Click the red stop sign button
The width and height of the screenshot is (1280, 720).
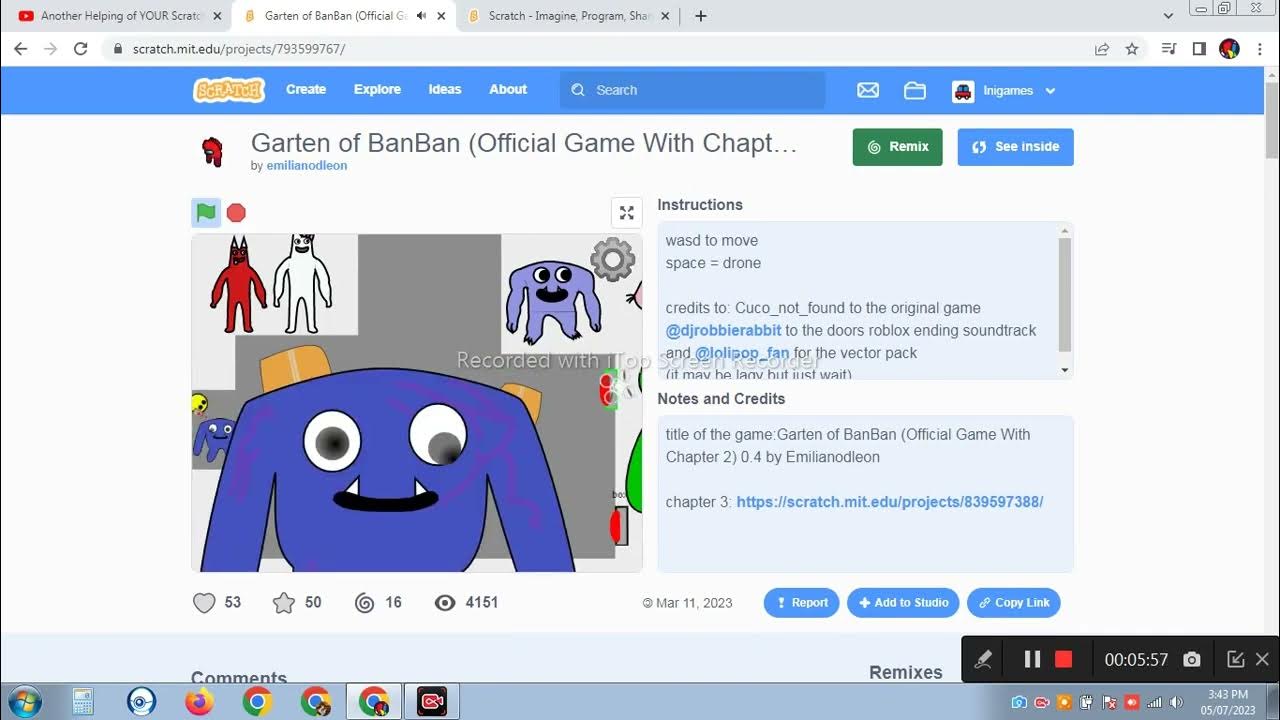pos(236,212)
